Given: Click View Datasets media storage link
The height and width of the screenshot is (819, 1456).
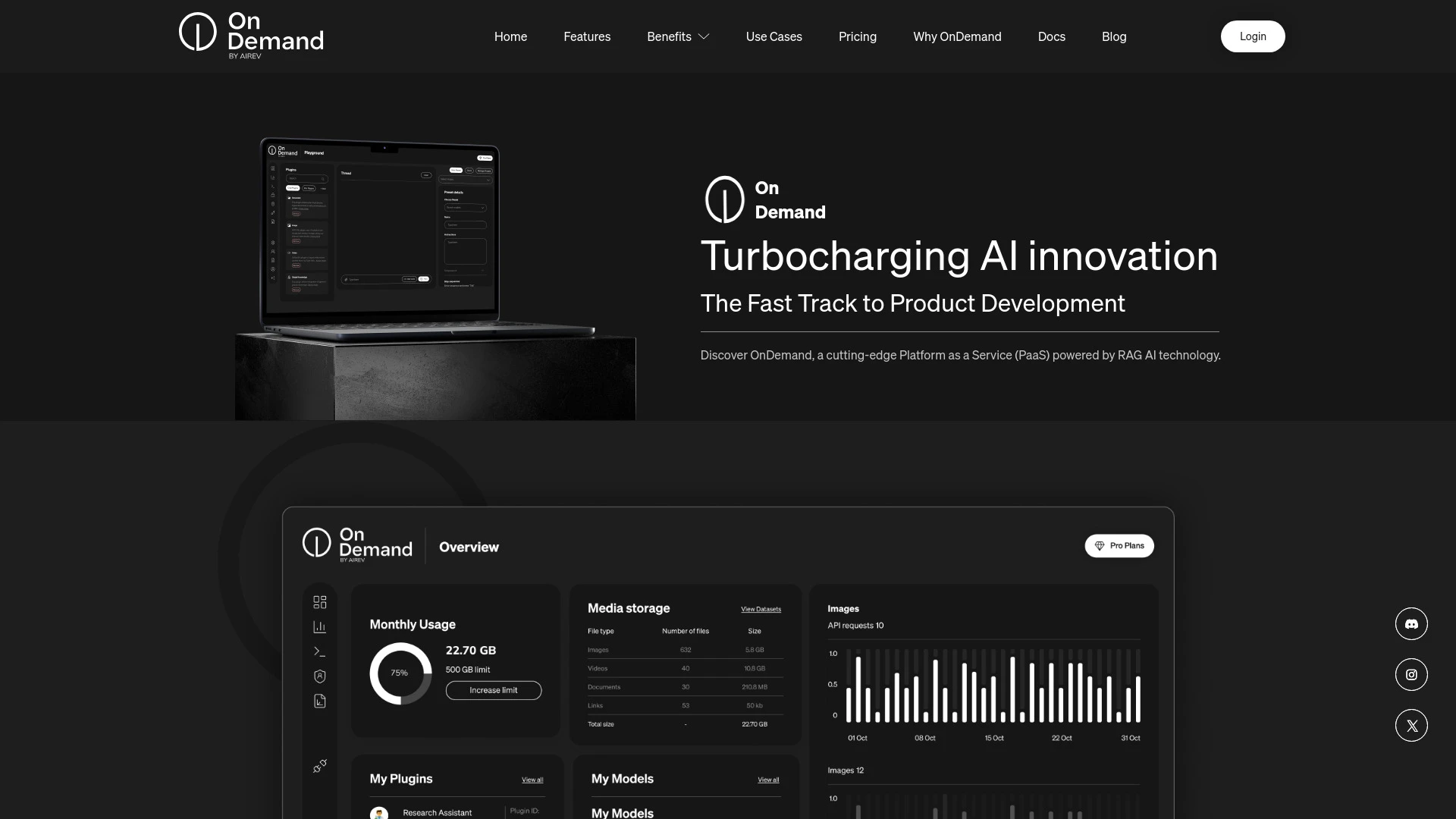Looking at the screenshot, I should click(x=760, y=608).
